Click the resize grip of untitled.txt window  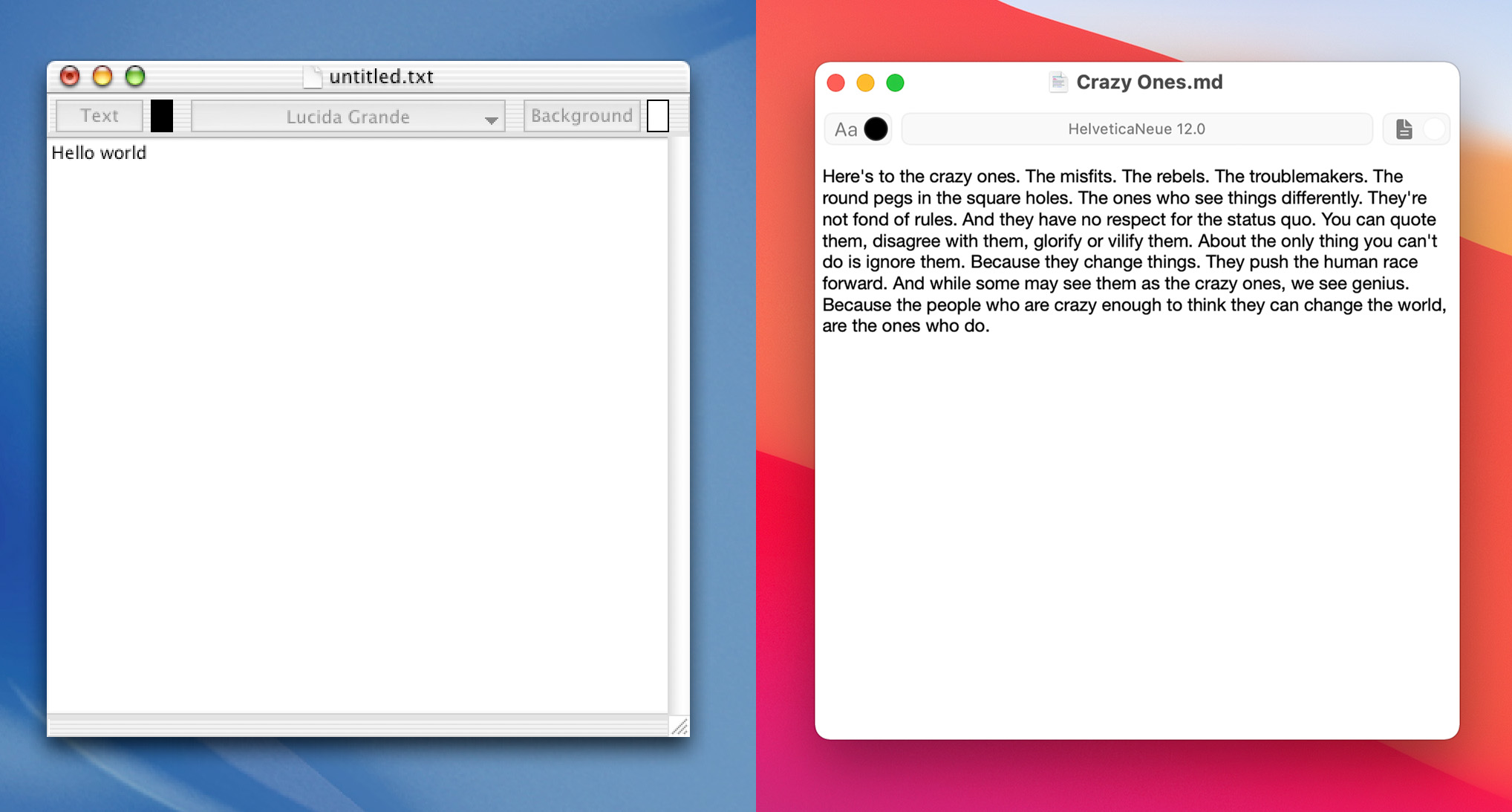point(680,727)
